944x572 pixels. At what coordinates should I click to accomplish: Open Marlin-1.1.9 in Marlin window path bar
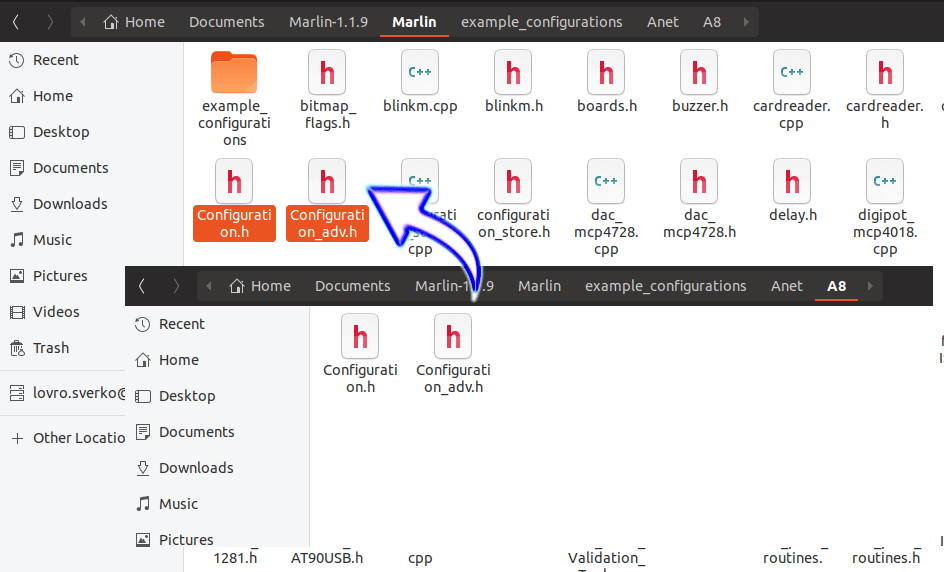tap(328, 22)
